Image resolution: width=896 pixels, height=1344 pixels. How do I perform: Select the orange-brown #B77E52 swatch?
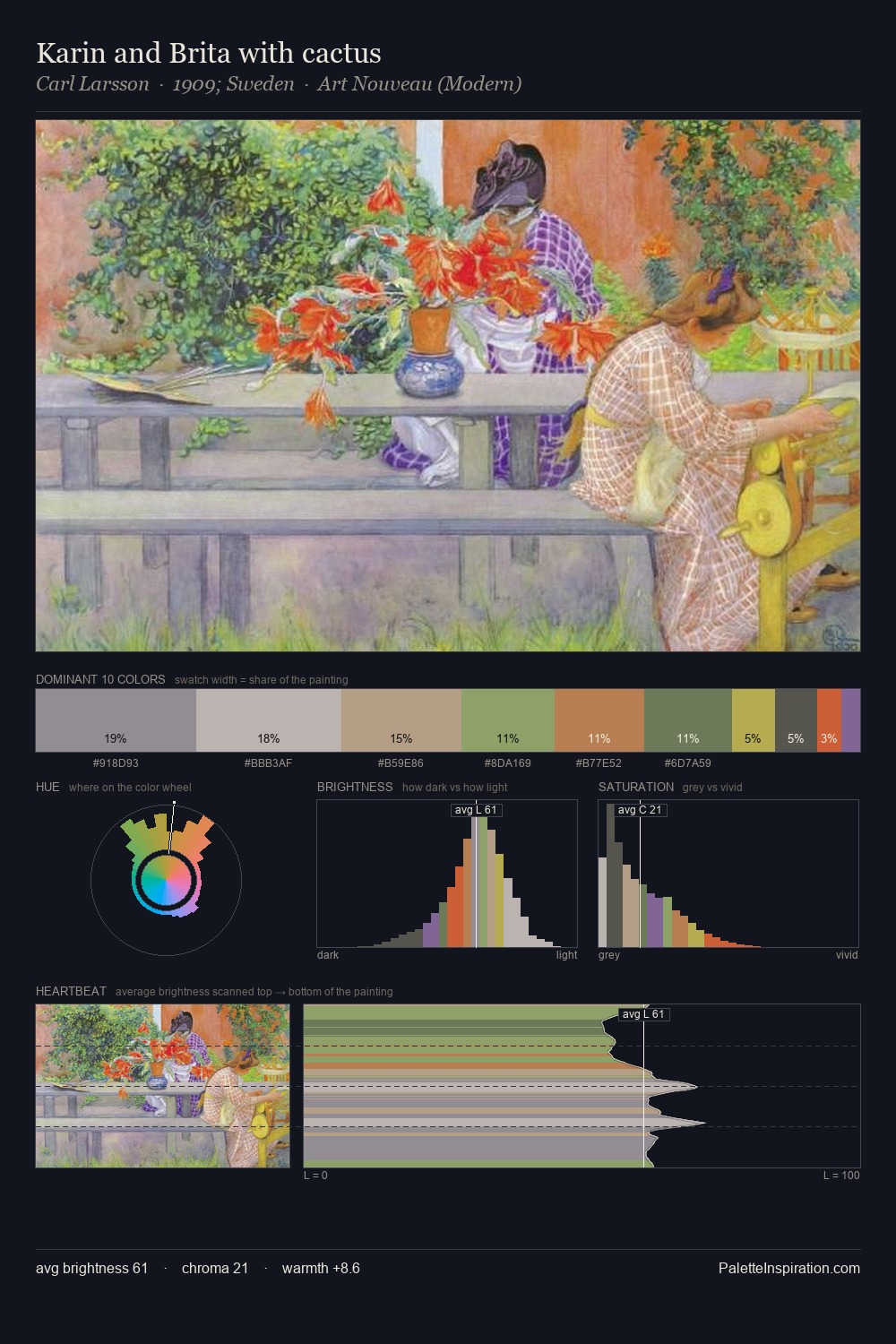pyautogui.click(x=599, y=719)
